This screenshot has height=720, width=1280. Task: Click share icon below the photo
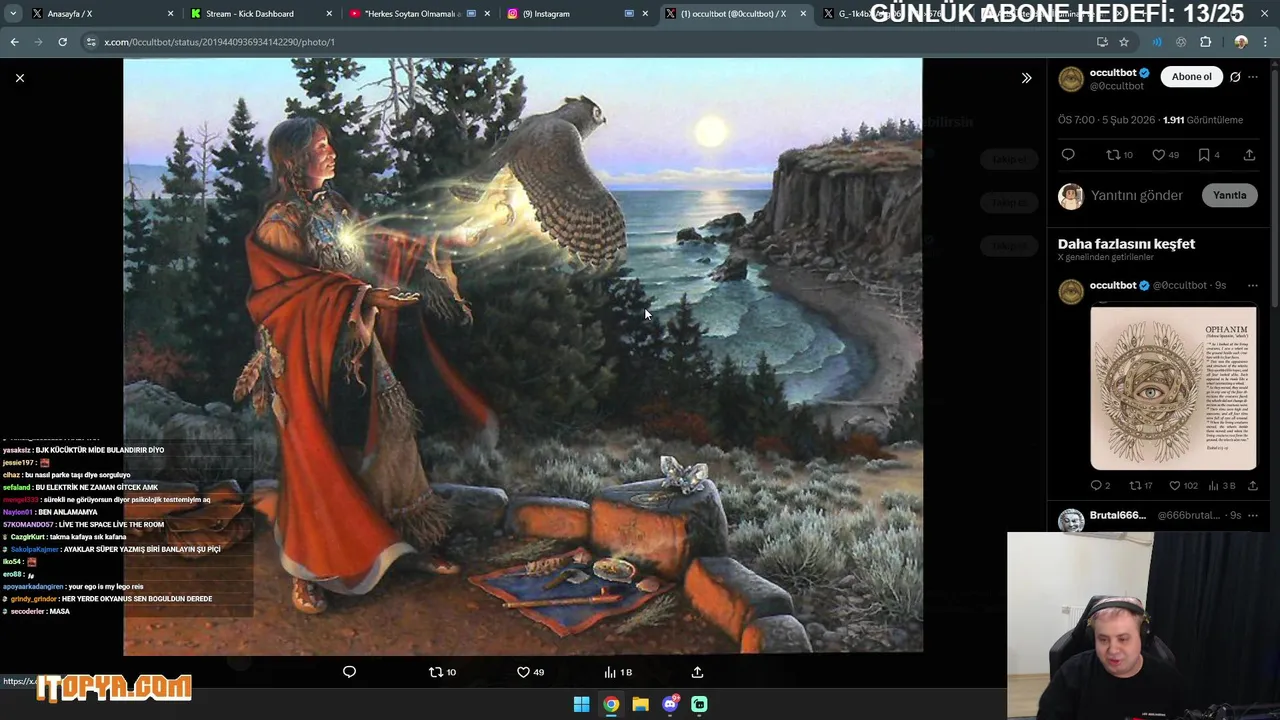coord(697,672)
